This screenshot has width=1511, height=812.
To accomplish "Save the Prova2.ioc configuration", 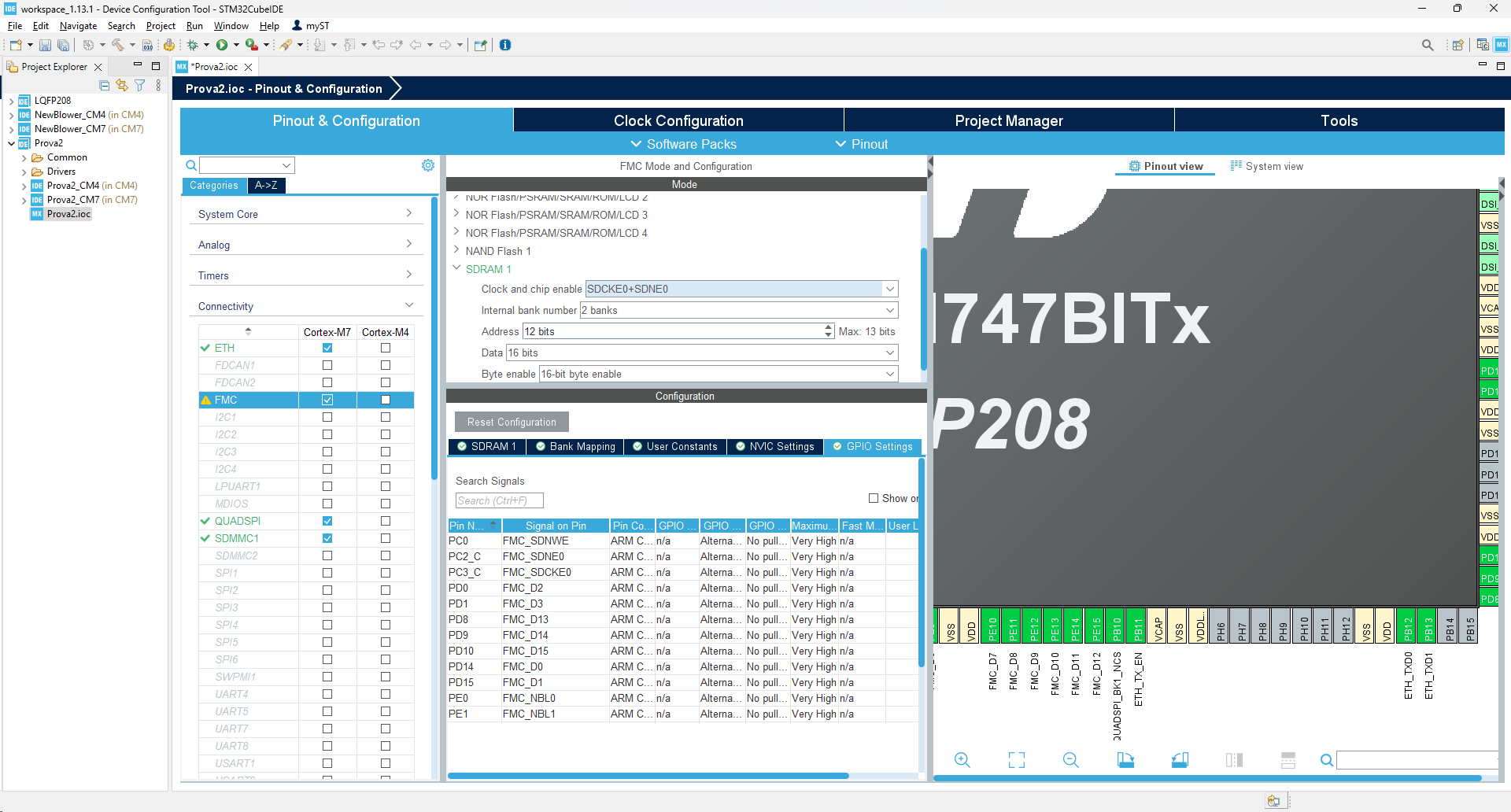I will click(x=45, y=45).
